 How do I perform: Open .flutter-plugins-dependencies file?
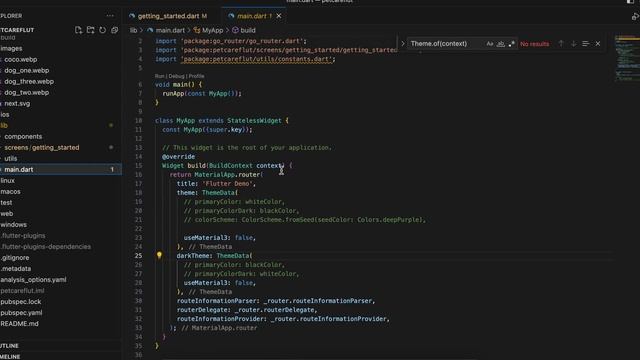pyautogui.click(x=46, y=247)
